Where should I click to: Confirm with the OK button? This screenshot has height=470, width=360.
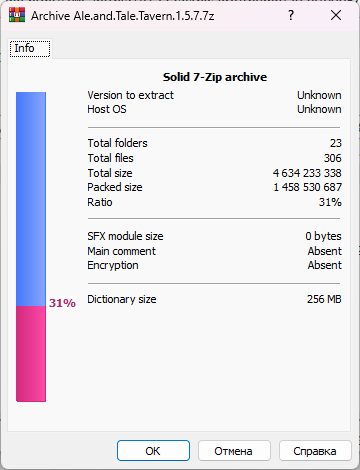click(153, 451)
